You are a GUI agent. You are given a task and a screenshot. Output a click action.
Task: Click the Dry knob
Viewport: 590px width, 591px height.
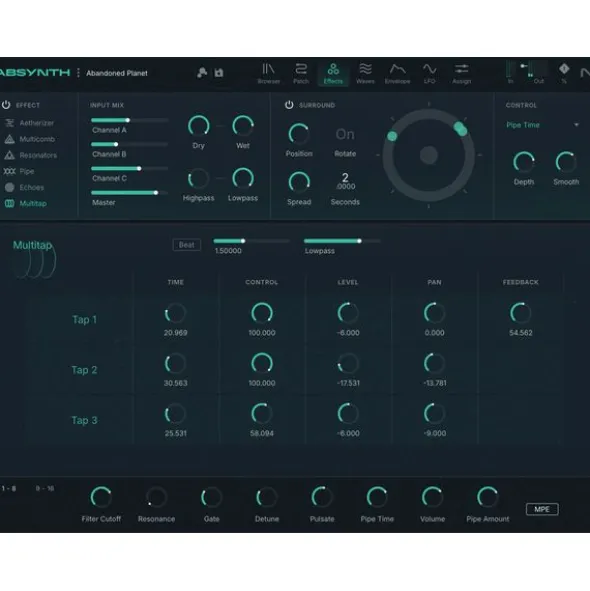tap(199, 126)
